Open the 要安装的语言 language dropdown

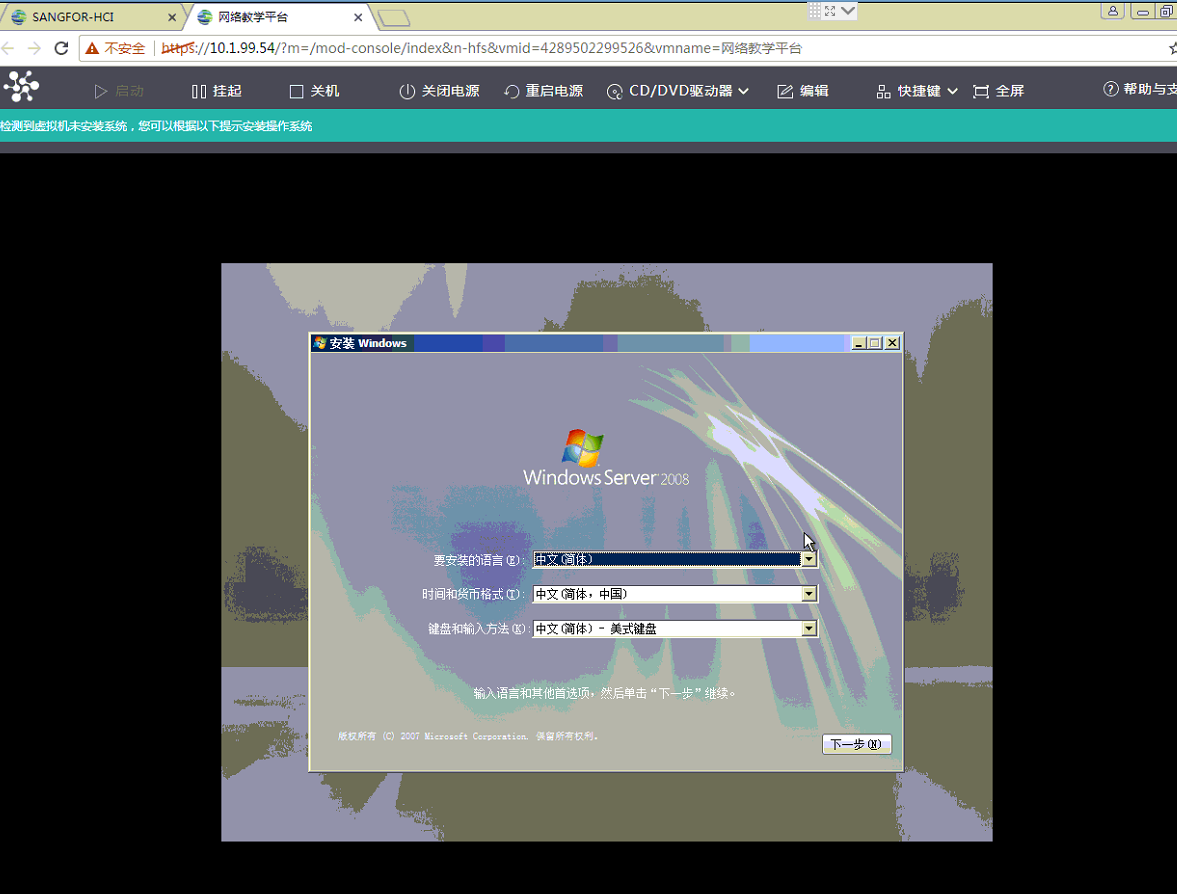click(808, 559)
